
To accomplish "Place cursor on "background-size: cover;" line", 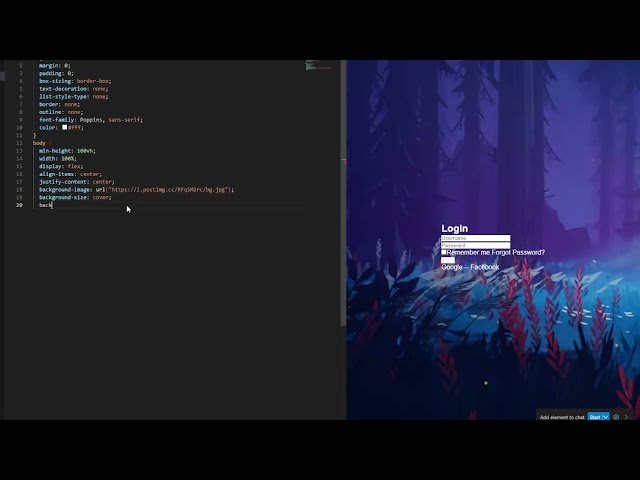I will click(75, 197).
